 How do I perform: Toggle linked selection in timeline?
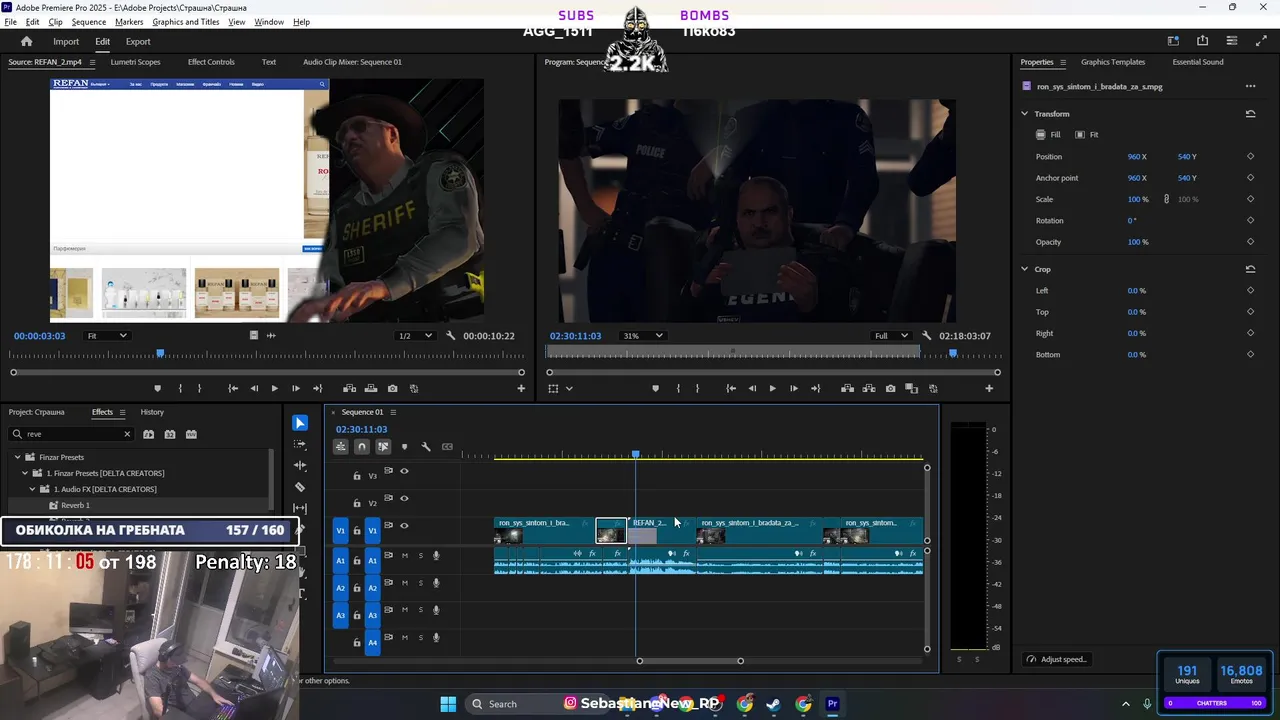click(383, 447)
